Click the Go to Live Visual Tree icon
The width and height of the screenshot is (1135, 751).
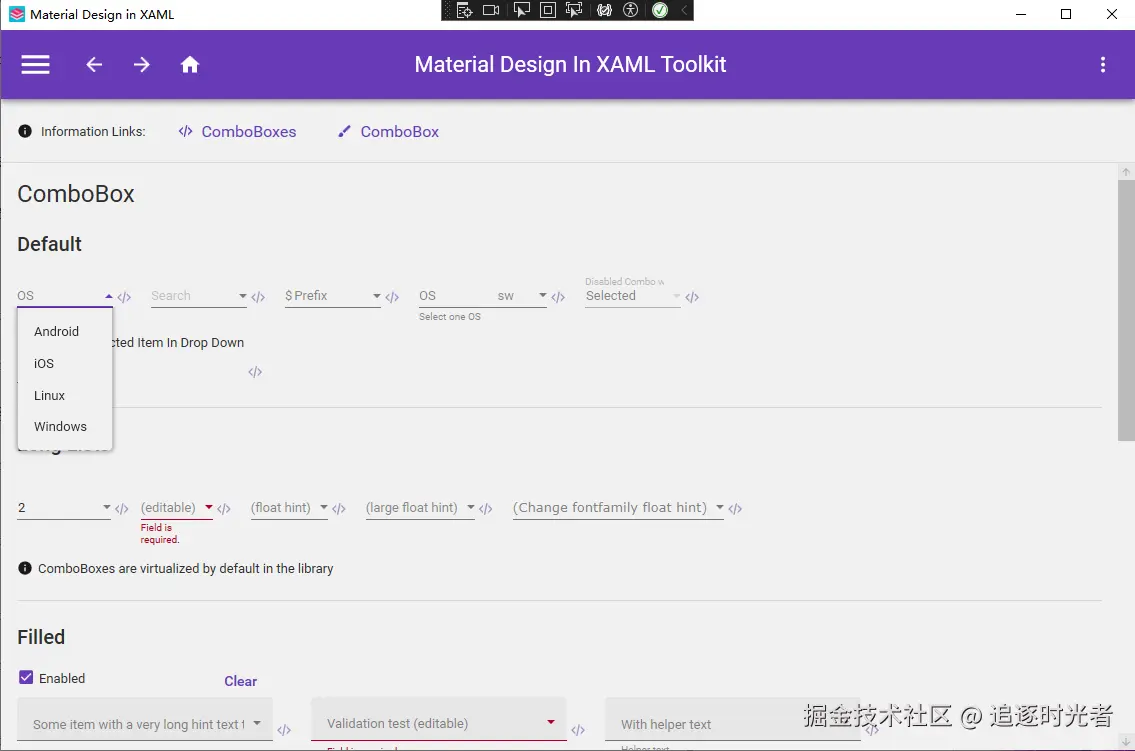[464, 10]
